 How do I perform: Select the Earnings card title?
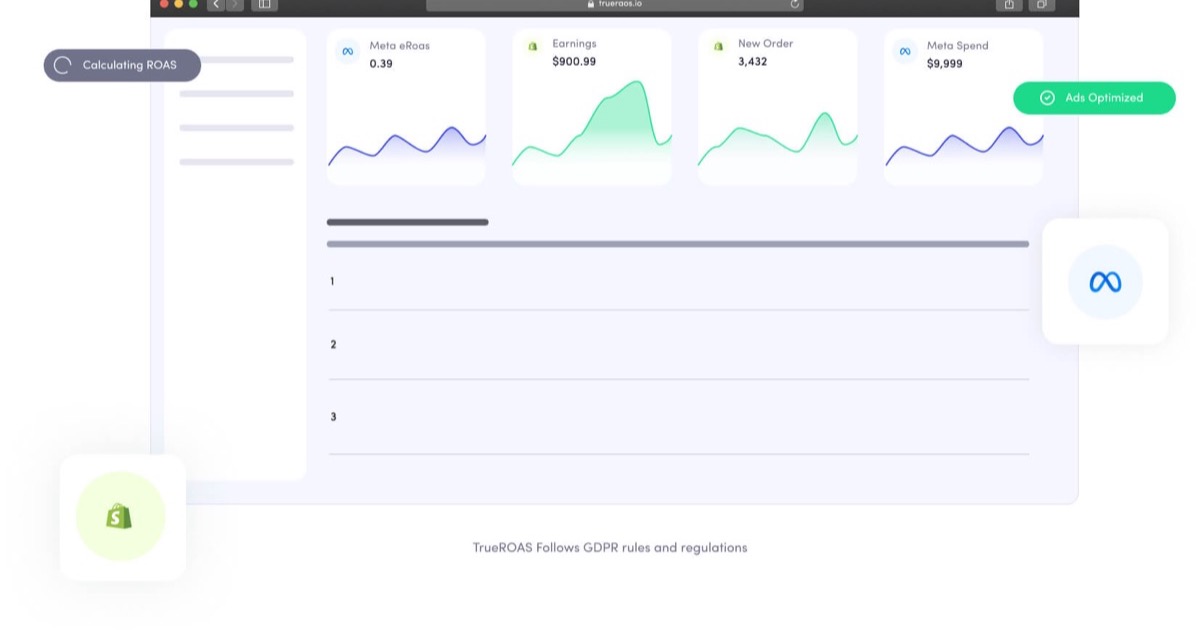pyautogui.click(x=575, y=43)
